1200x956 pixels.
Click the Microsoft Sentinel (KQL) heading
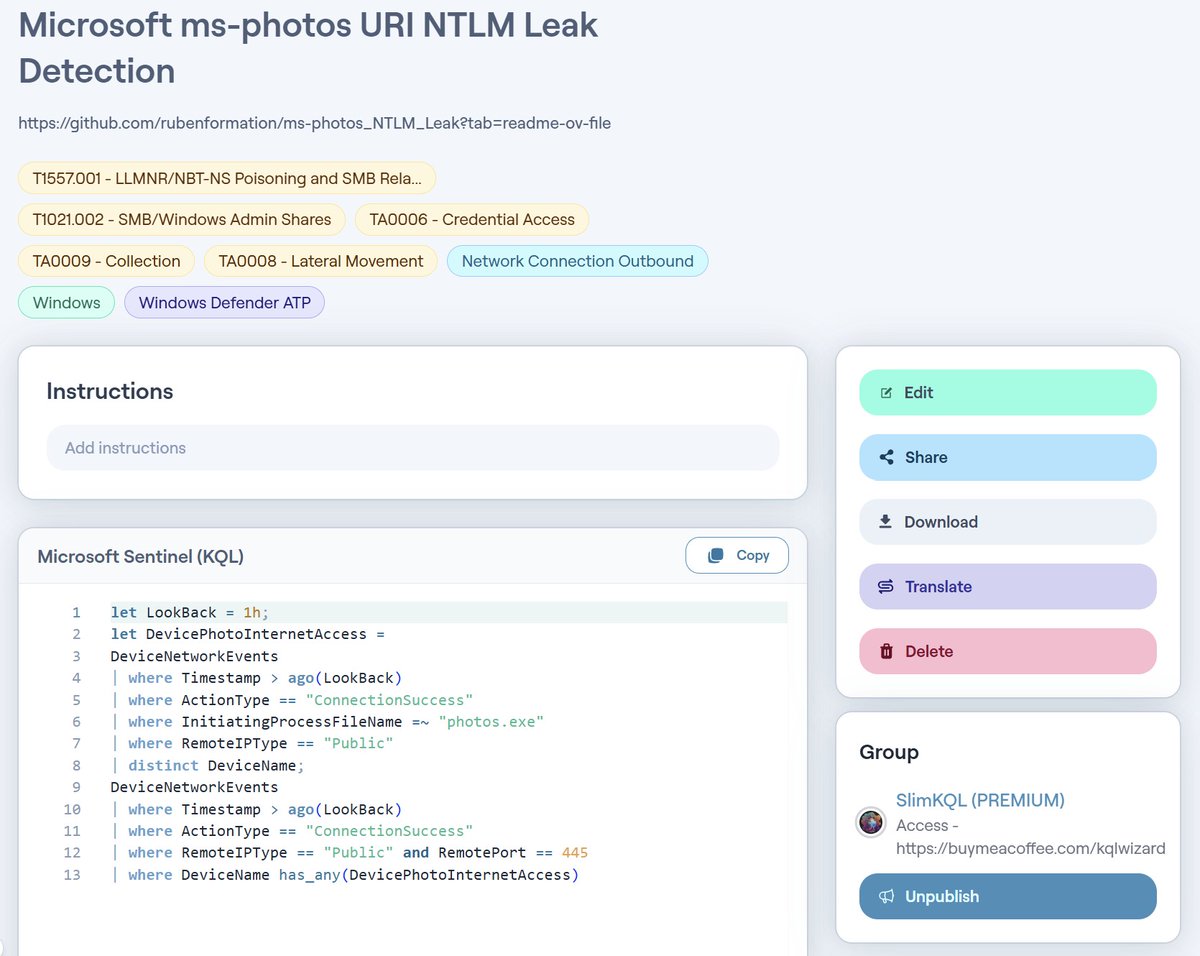coord(141,556)
